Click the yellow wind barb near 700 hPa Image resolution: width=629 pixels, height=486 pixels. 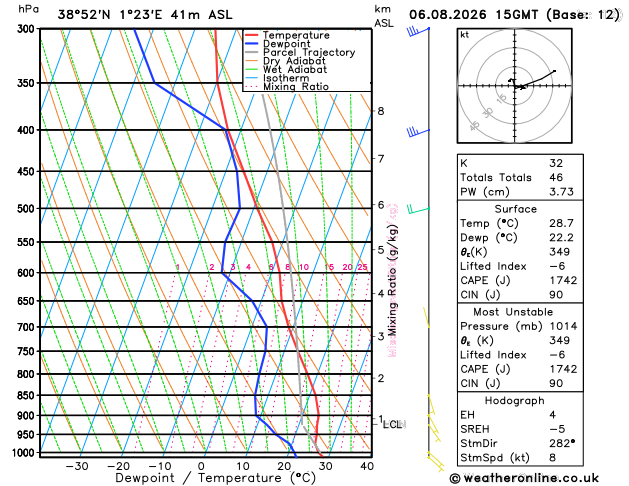(426, 318)
